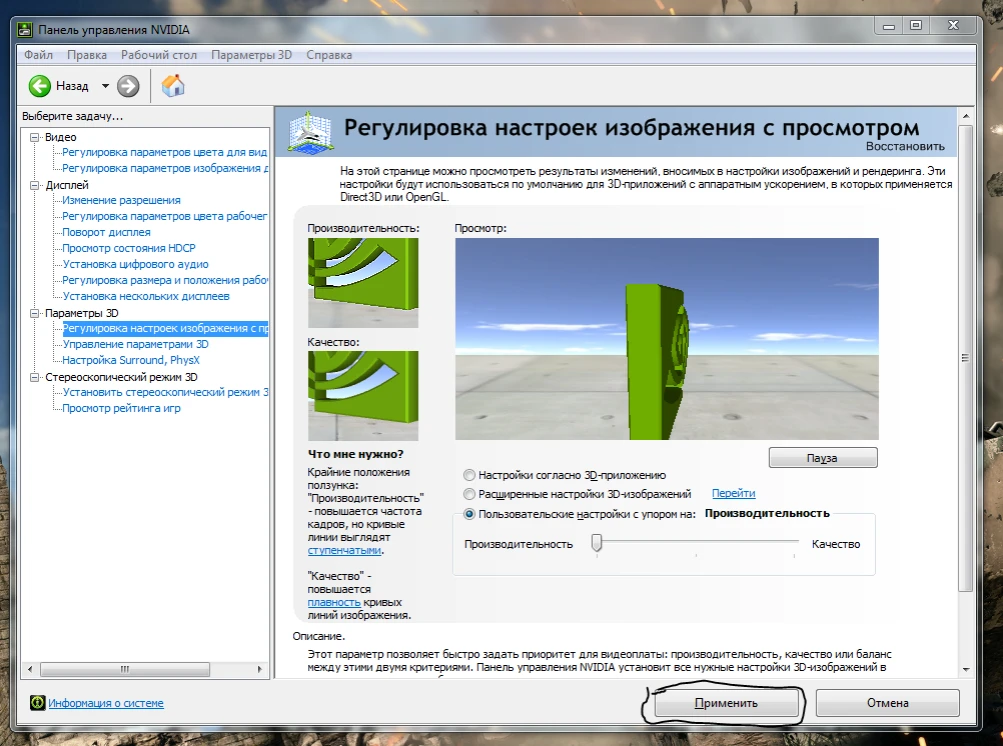1003x746 pixels.
Task: Collapse the Видео tree section
Action: [35, 137]
